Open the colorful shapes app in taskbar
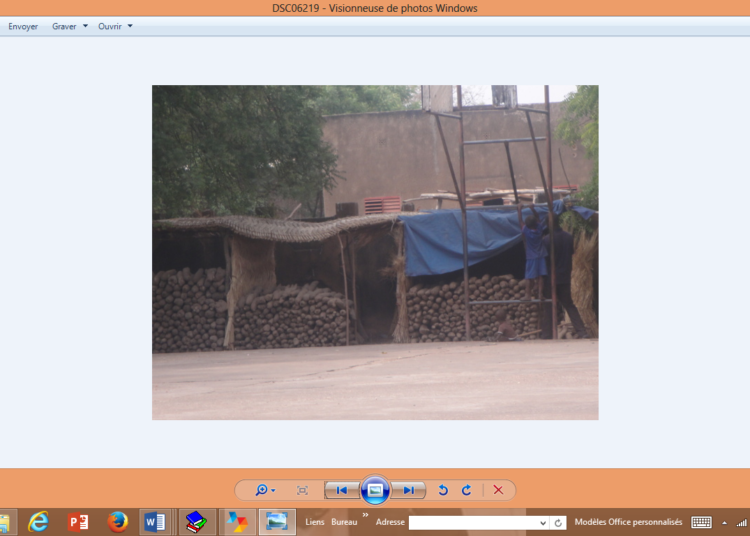Image resolution: width=750 pixels, height=536 pixels. (237, 522)
